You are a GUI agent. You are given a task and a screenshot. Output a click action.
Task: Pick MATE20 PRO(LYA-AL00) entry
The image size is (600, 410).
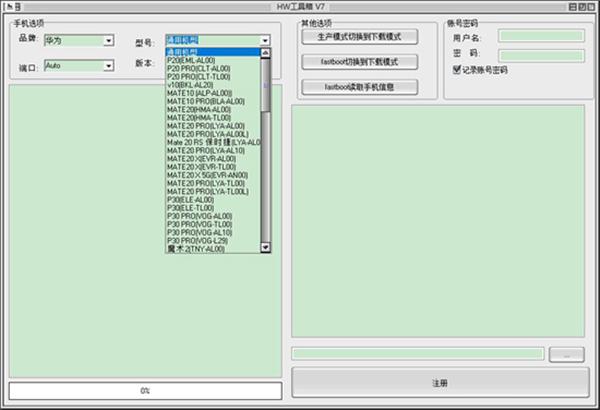click(213, 126)
